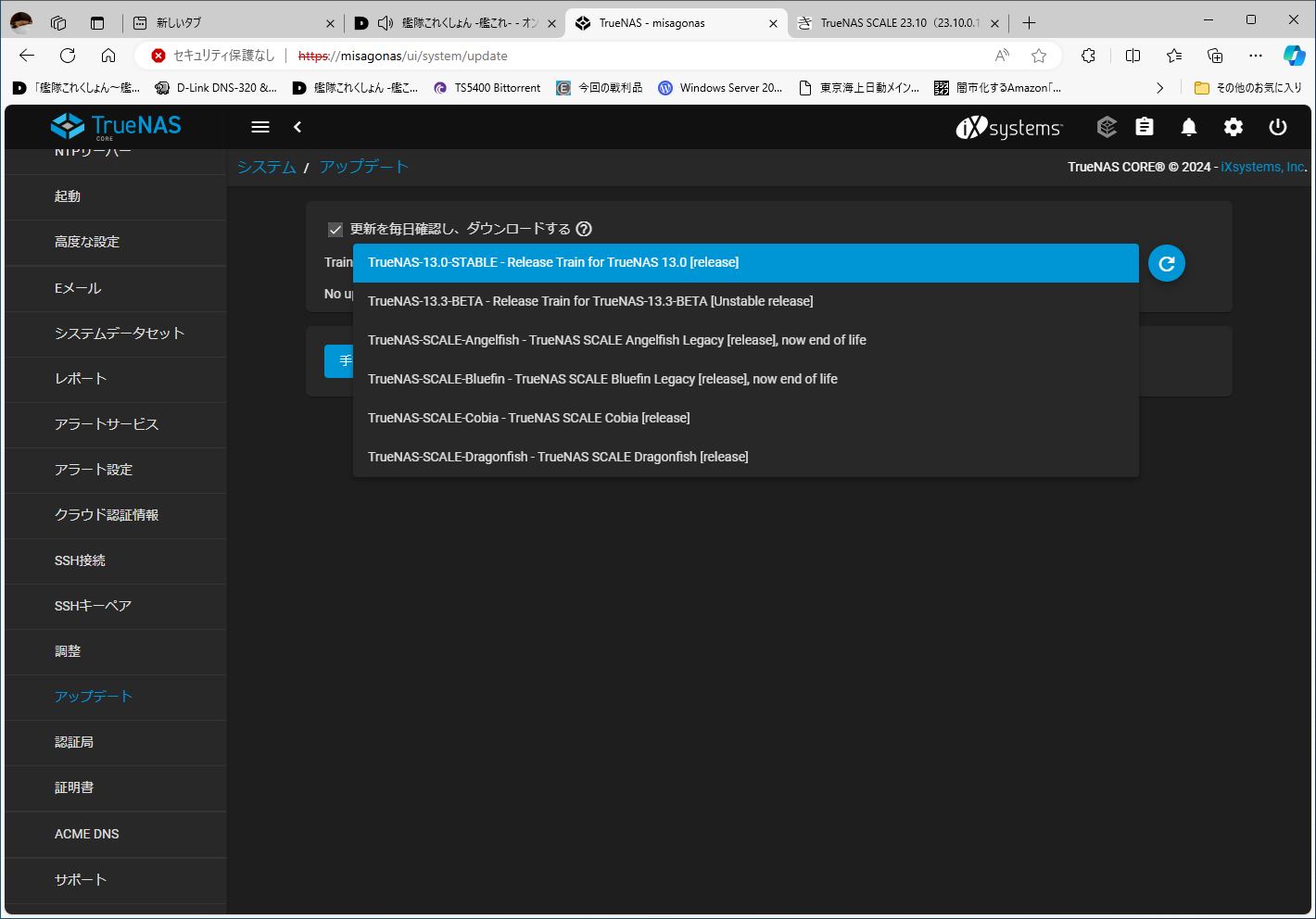
Task: Open アラートサービス in sidebar
Action: (116, 424)
